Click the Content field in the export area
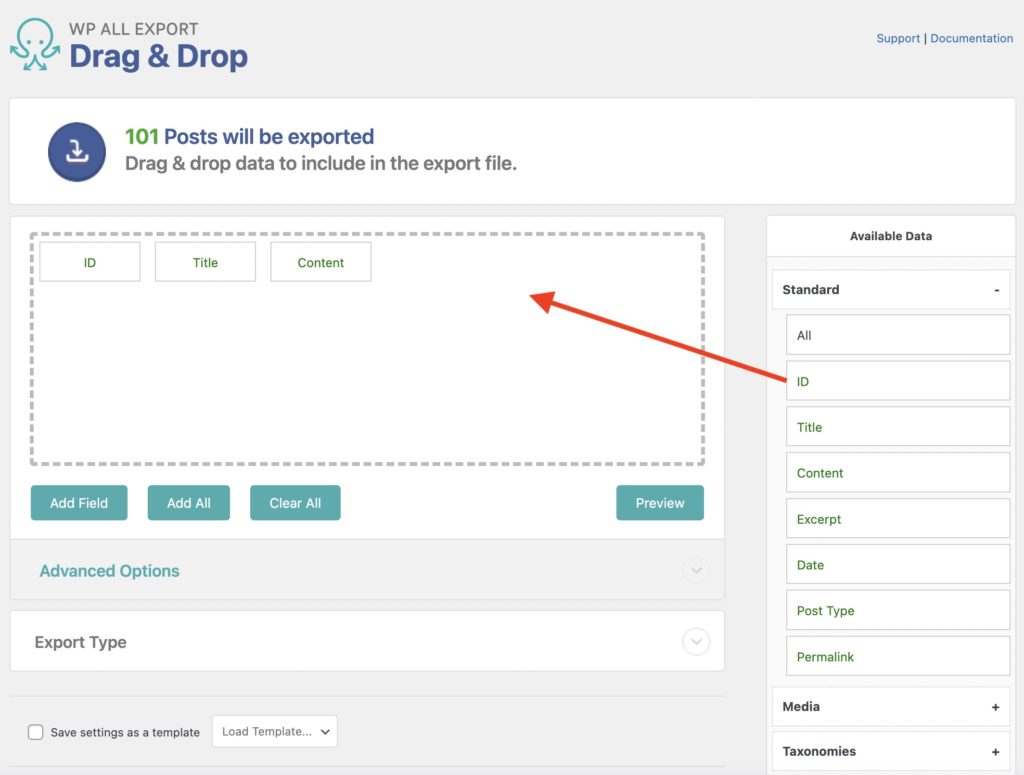The image size is (1024, 775). coord(320,261)
